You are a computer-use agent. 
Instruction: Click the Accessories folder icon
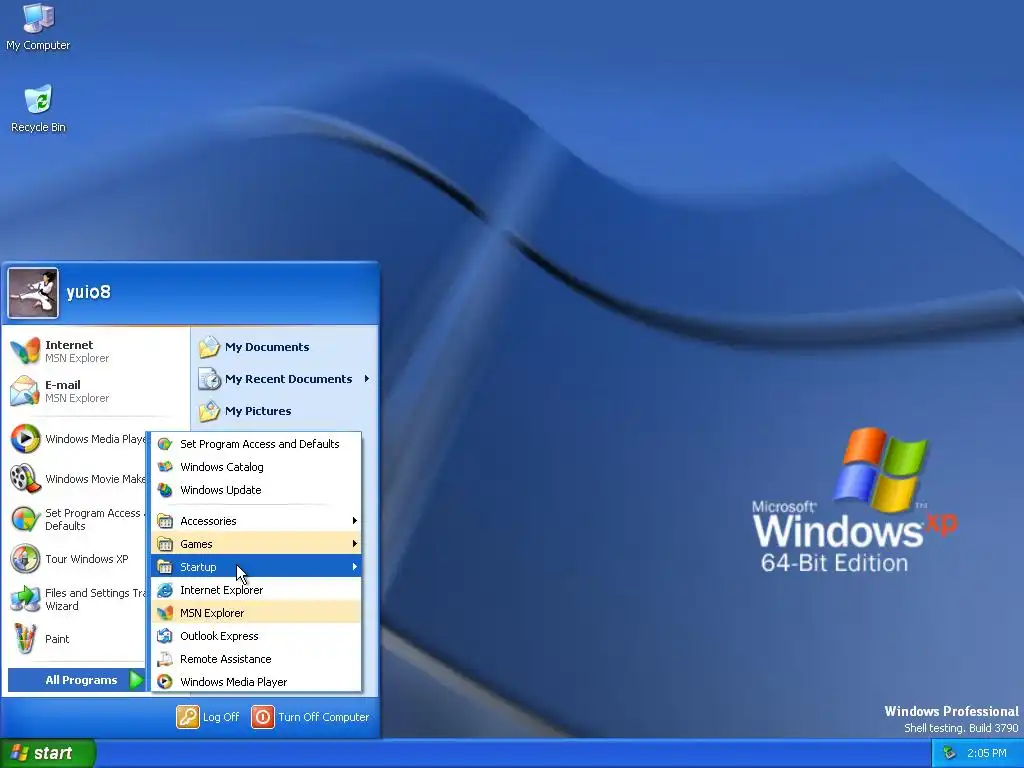click(165, 520)
